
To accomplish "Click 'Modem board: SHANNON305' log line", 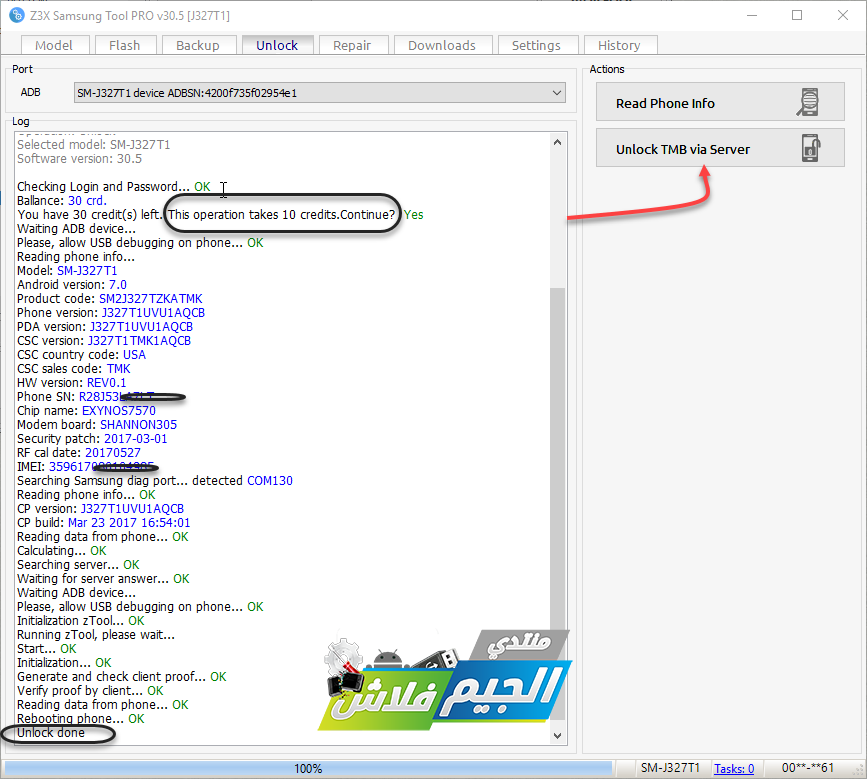I will pos(97,425).
